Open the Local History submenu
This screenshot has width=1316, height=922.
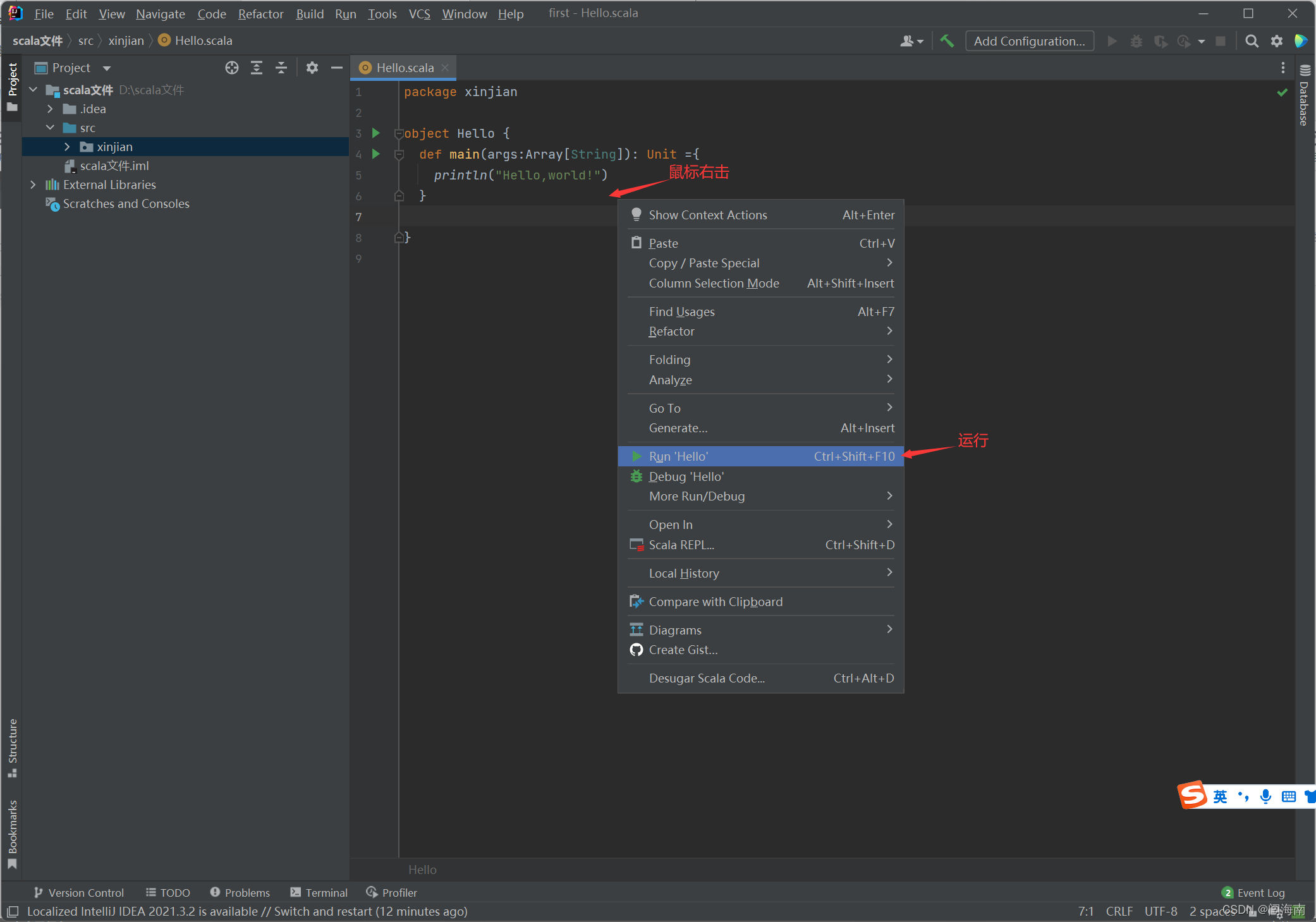(x=761, y=573)
